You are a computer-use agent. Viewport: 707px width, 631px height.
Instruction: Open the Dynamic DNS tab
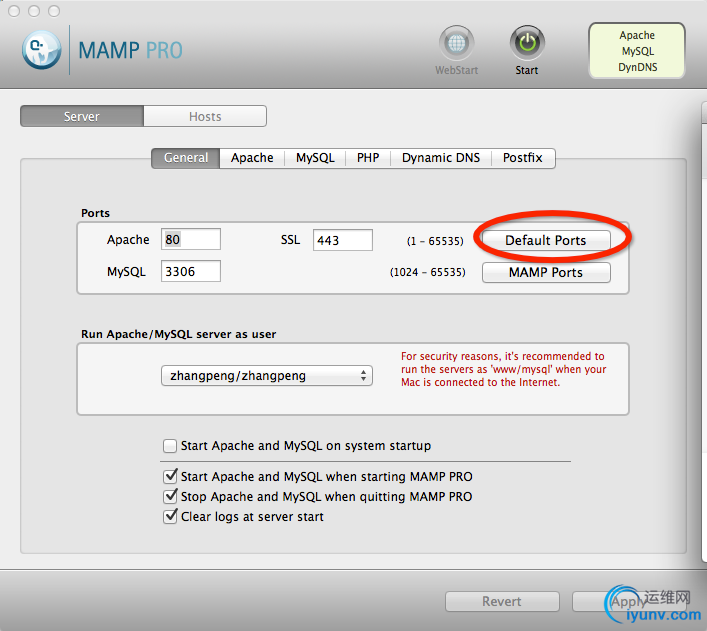coord(441,158)
